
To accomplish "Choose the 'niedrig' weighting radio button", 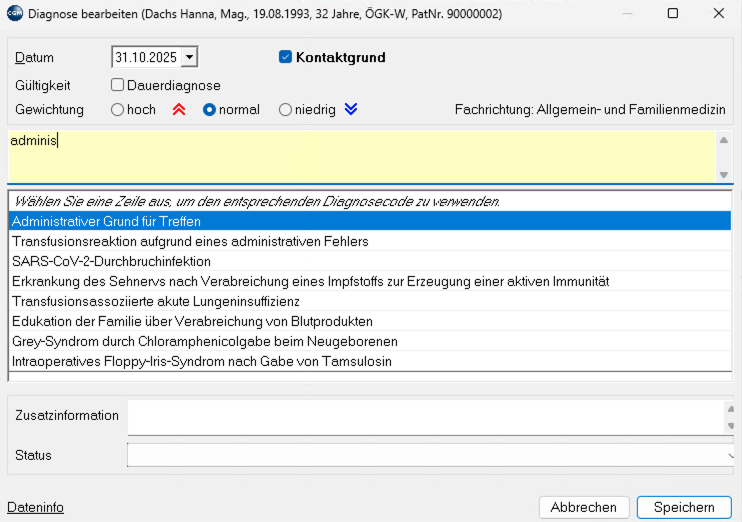I will point(286,110).
